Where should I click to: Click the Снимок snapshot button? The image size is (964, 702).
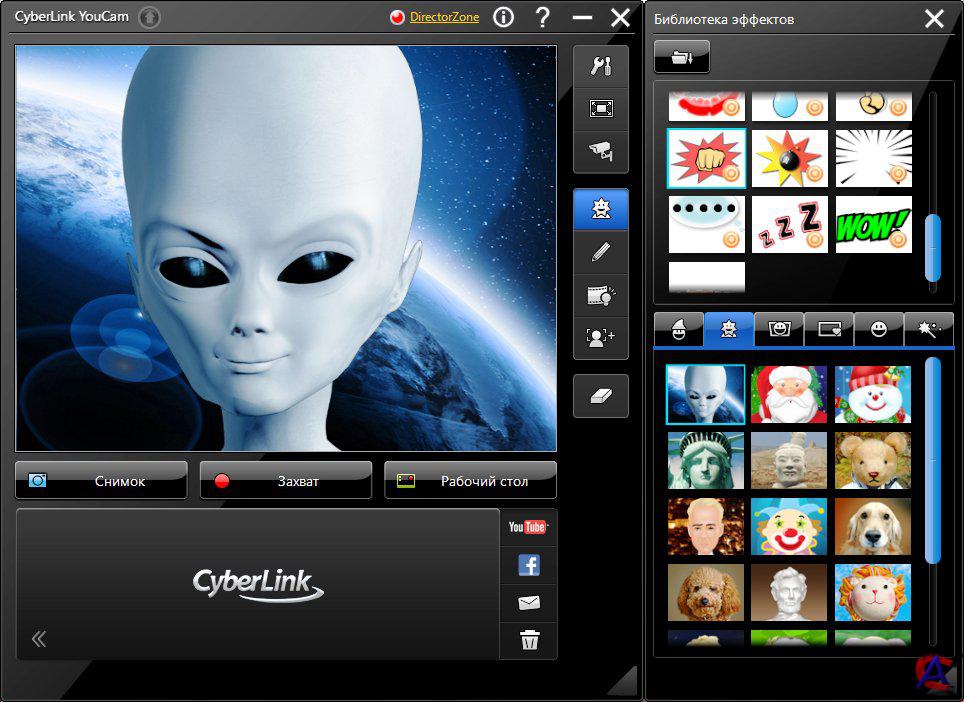tap(101, 481)
